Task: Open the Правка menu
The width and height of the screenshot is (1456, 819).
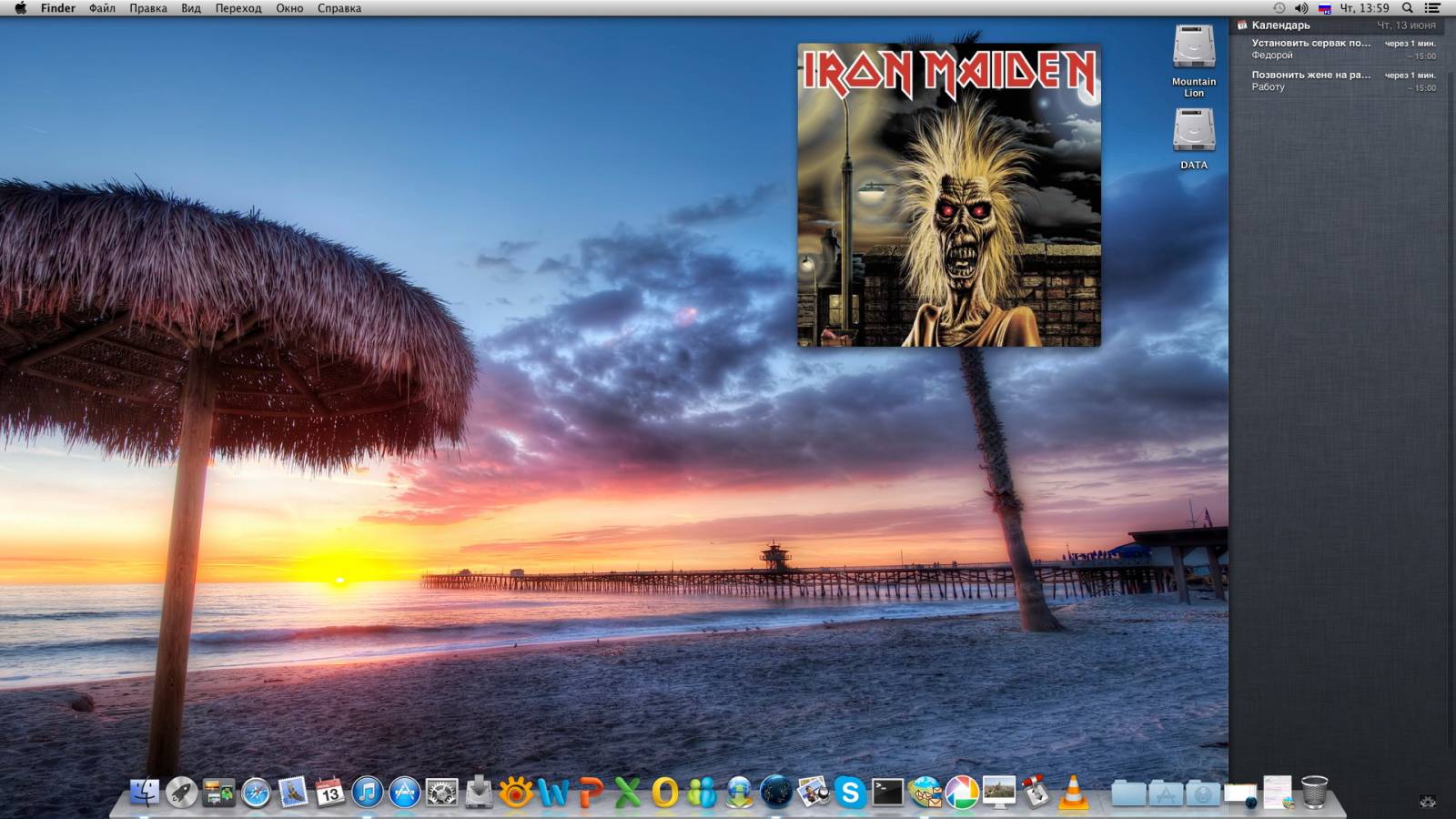Action: click(x=148, y=8)
